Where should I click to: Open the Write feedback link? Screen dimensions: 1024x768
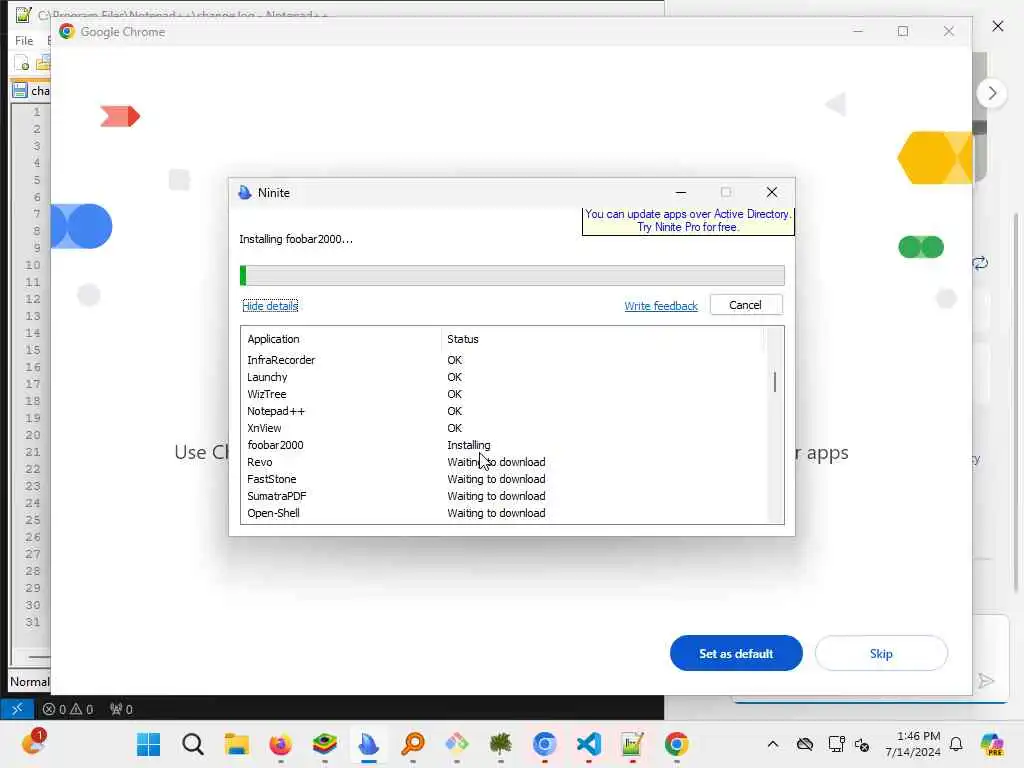(661, 306)
